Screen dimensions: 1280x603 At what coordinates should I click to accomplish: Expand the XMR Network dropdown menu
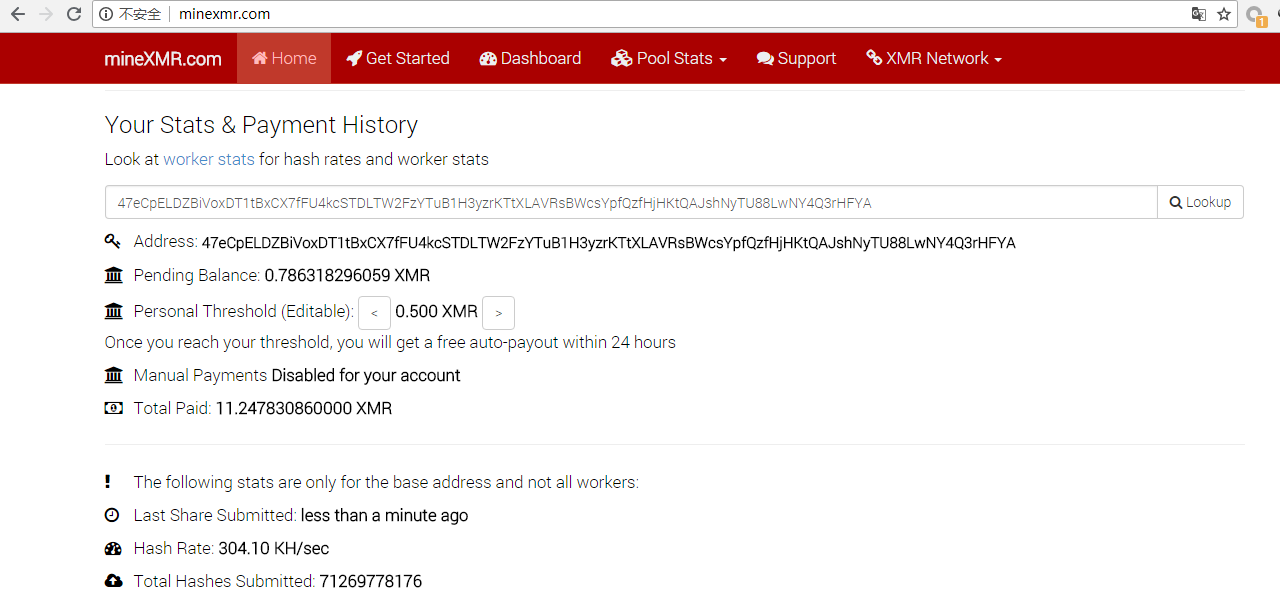934,58
